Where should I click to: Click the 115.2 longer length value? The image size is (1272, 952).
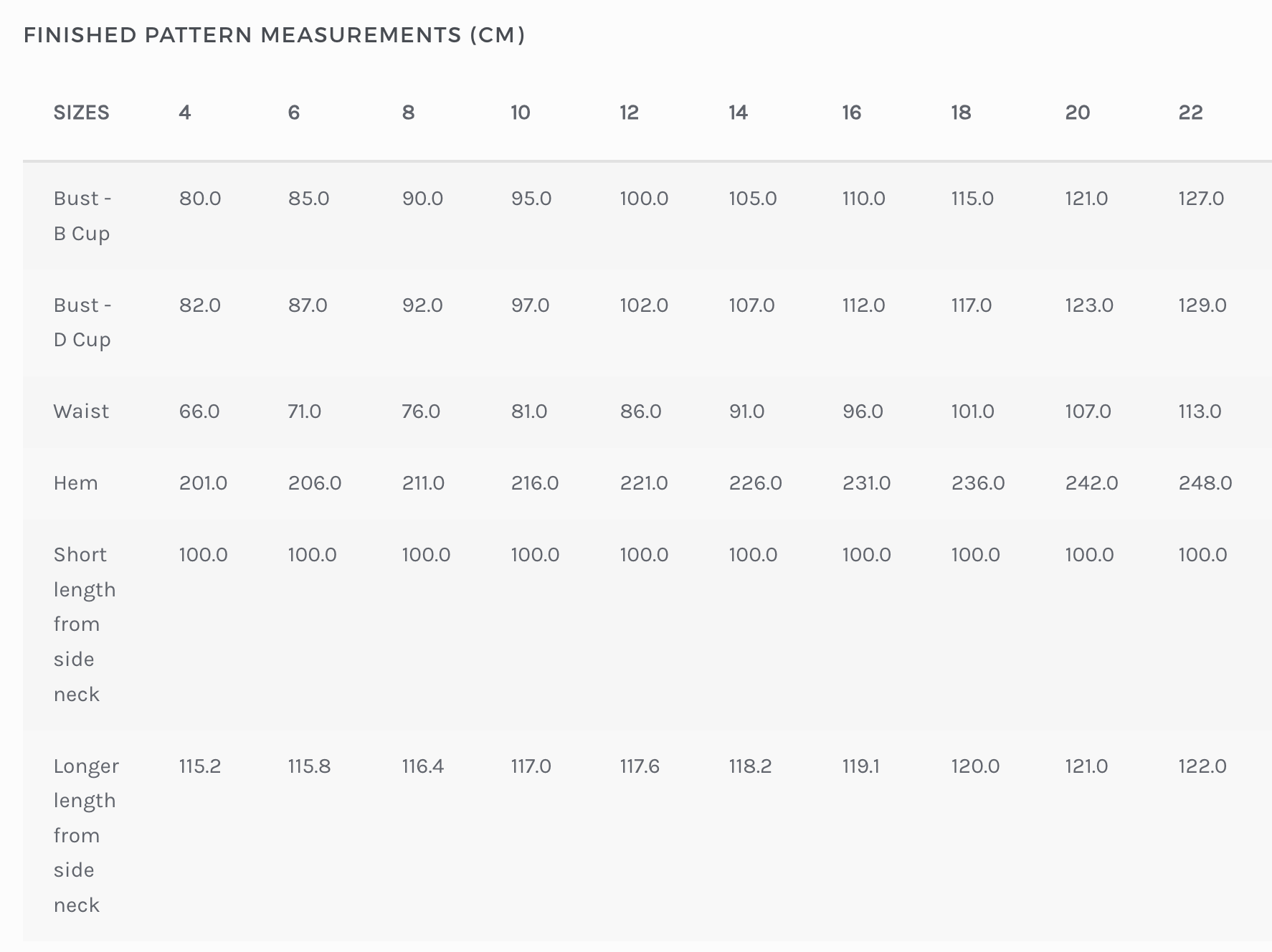199,766
